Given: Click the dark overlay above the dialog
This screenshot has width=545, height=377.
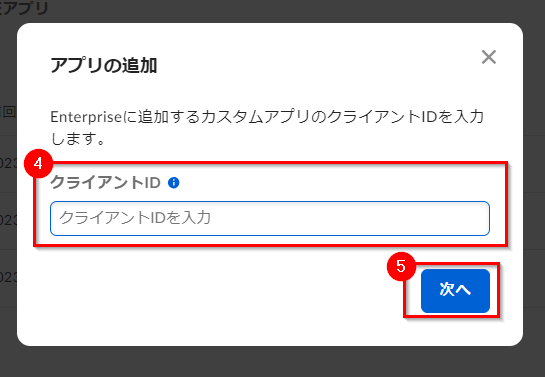Looking at the screenshot, I should pyautogui.click(x=272, y=10).
